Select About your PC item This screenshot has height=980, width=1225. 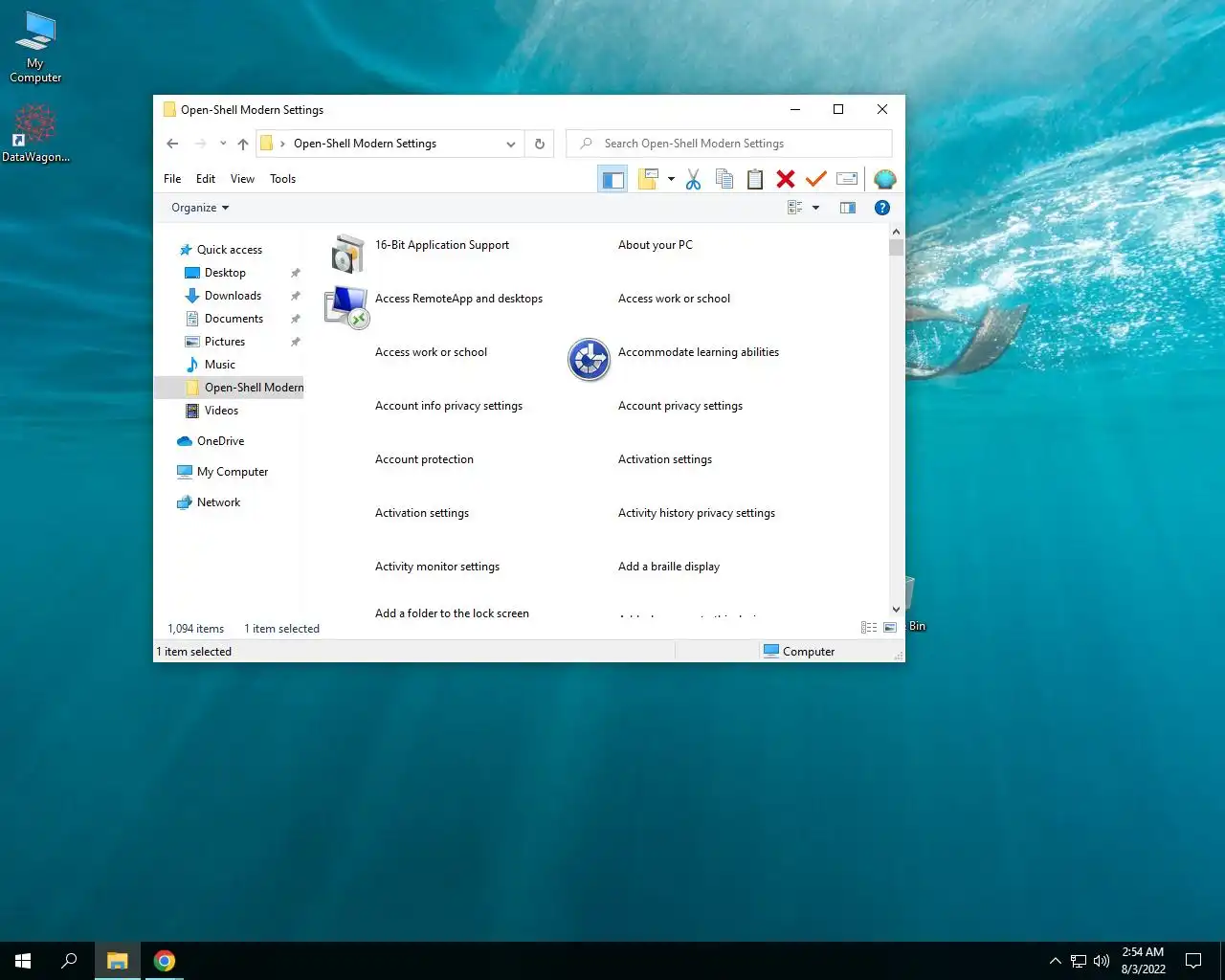pyautogui.click(x=656, y=245)
